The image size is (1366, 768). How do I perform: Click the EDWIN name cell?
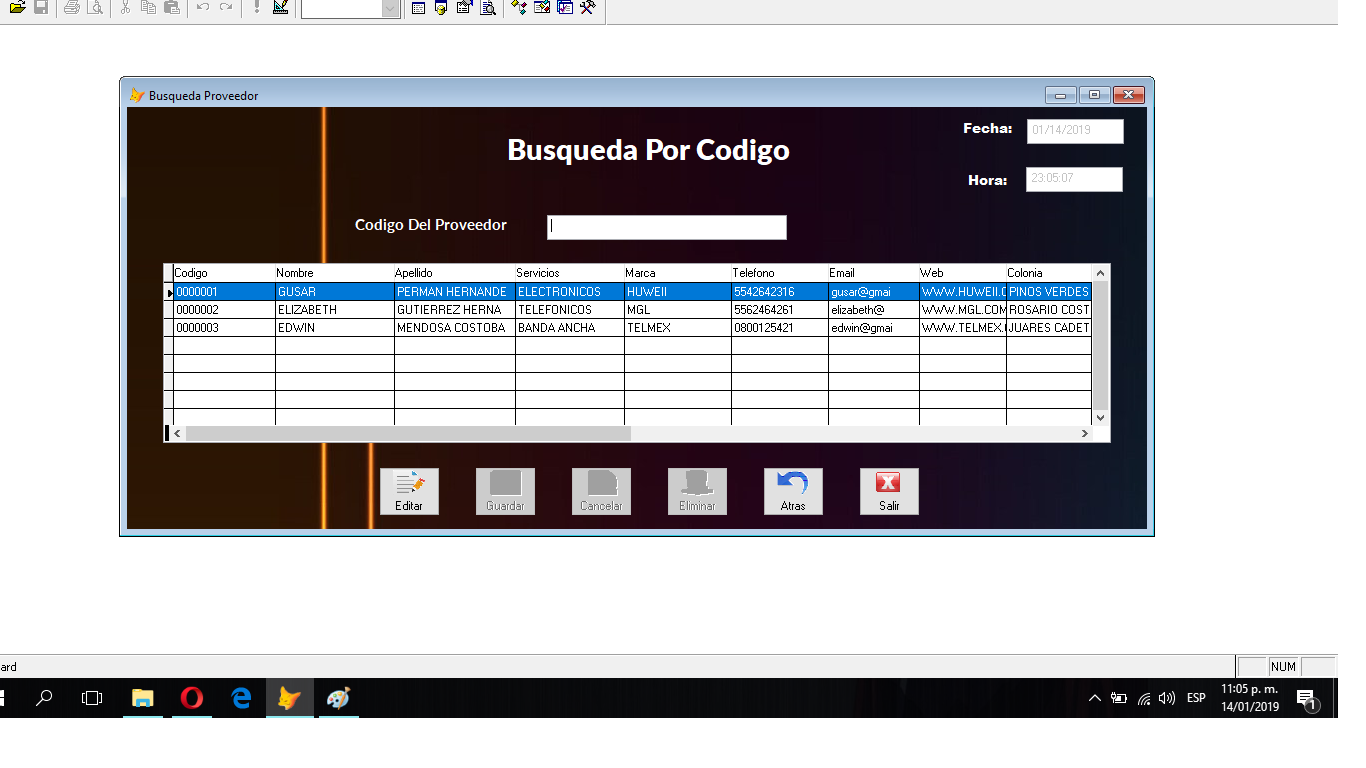point(334,328)
